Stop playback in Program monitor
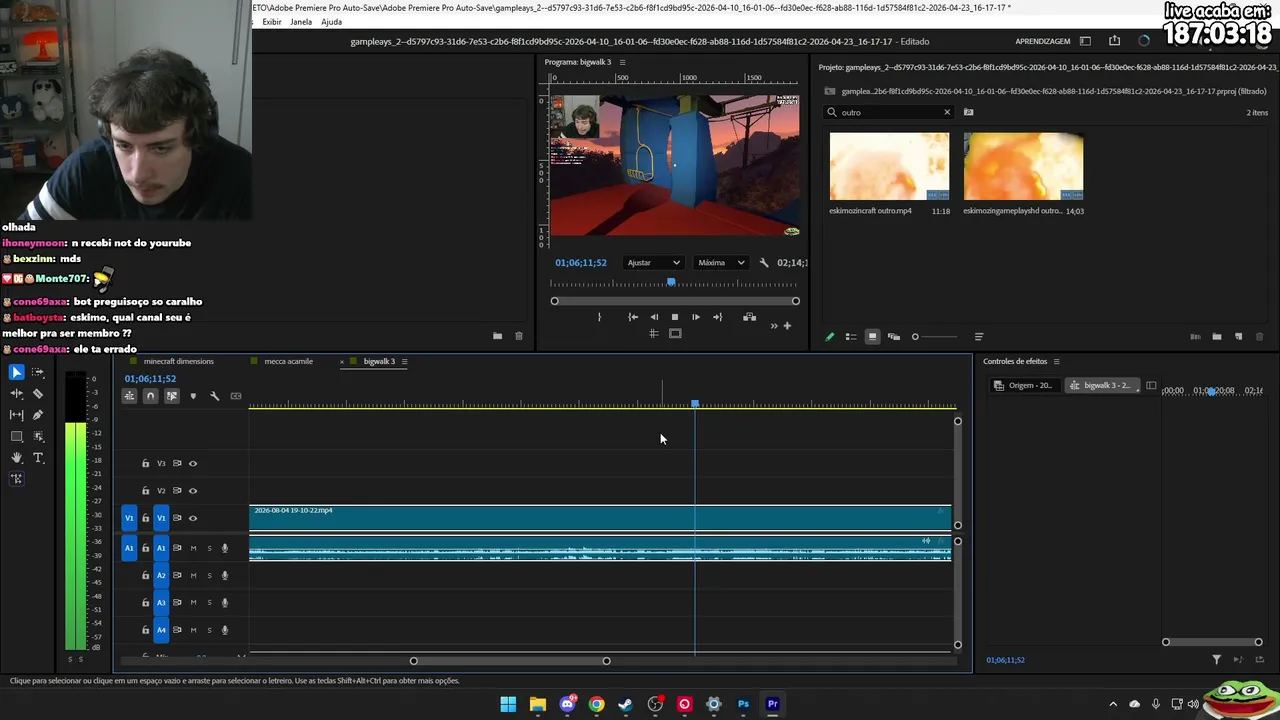The height and width of the screenshot is (720, 1280). (675, 317)
